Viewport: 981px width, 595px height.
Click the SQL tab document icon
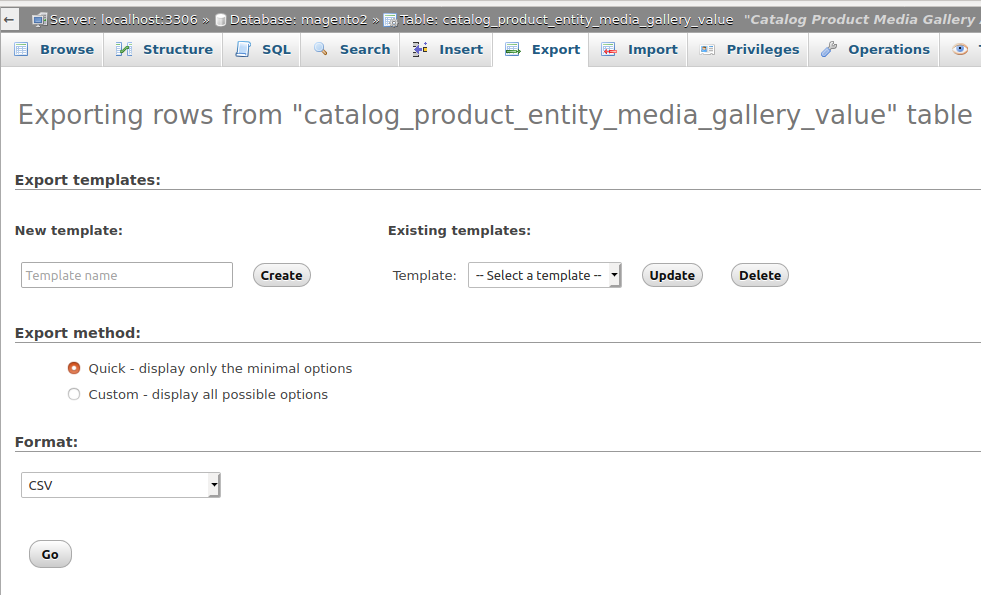tap(243, 49)
